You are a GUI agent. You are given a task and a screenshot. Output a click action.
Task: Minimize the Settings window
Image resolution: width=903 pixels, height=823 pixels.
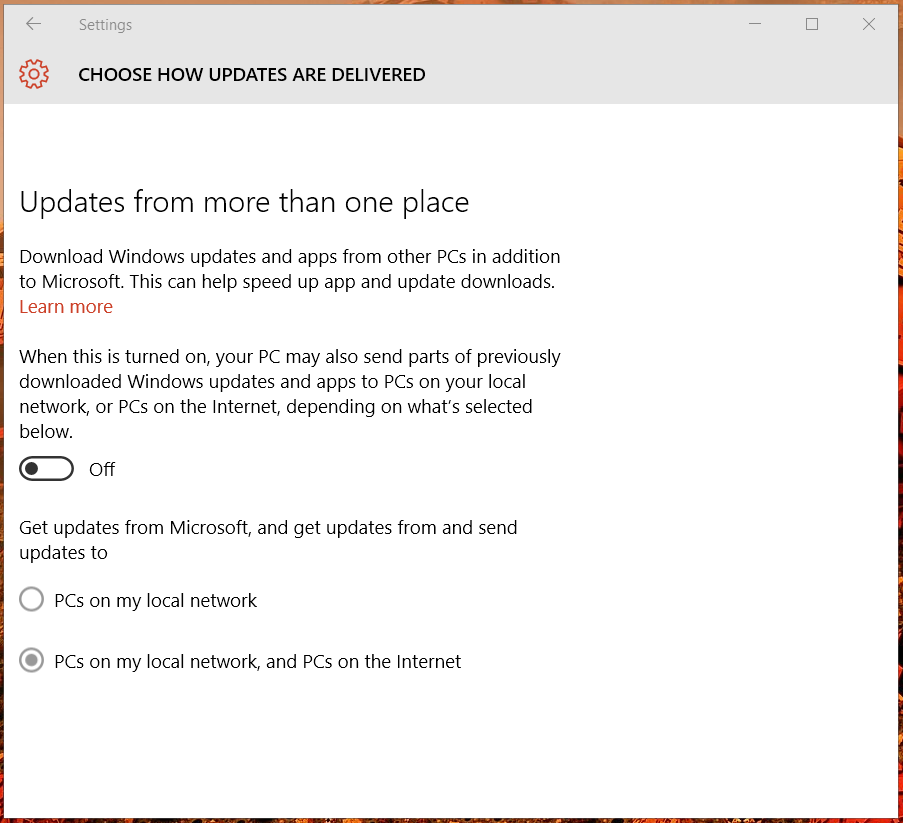[755, 24]
